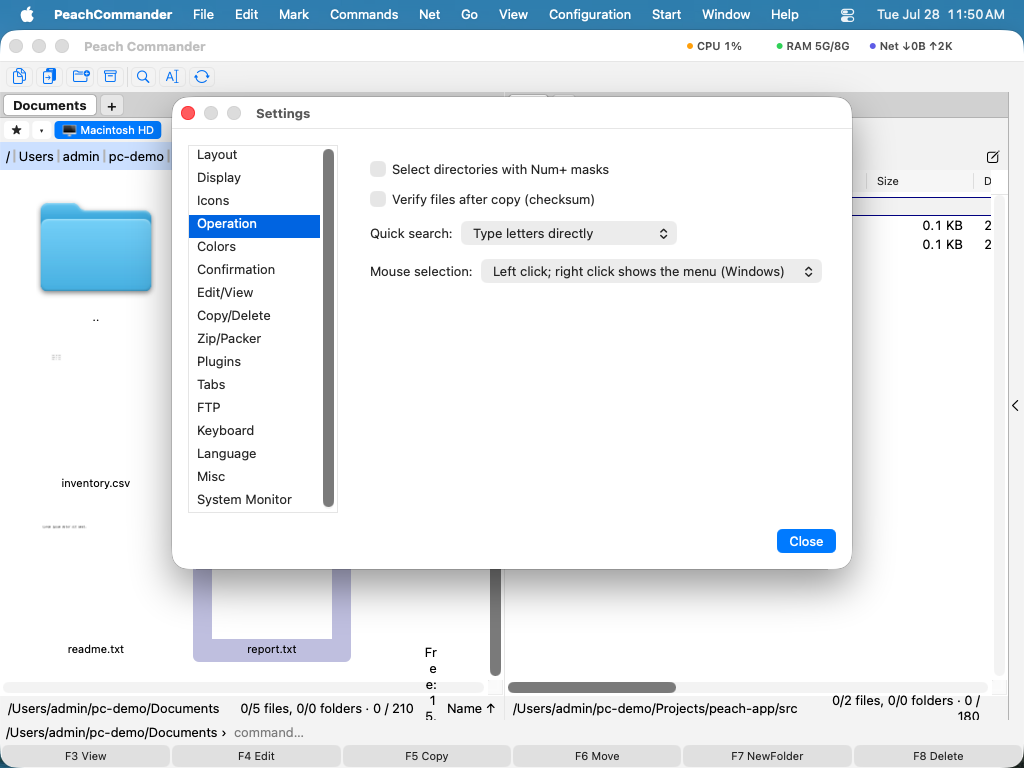
Task: Select Layout in settings list
Action: tap(254, 155)
